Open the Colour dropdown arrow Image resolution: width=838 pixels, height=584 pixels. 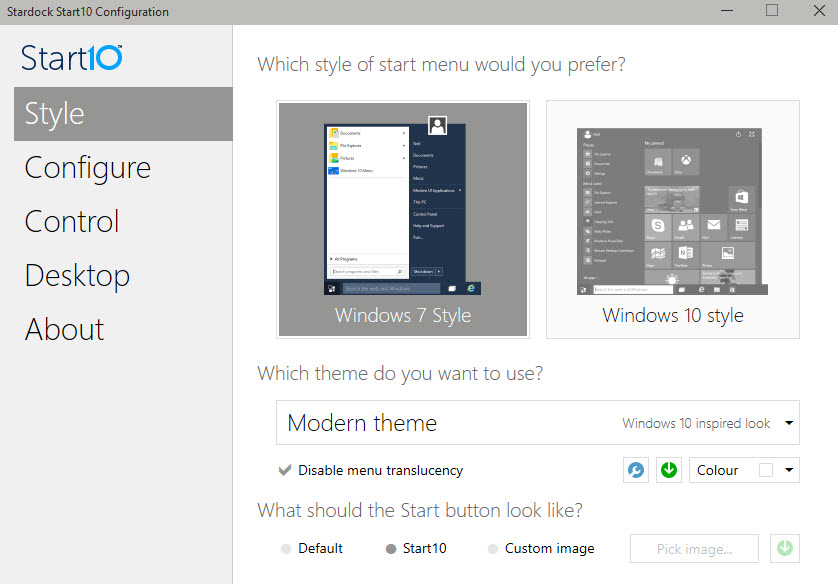coord(789,470)
